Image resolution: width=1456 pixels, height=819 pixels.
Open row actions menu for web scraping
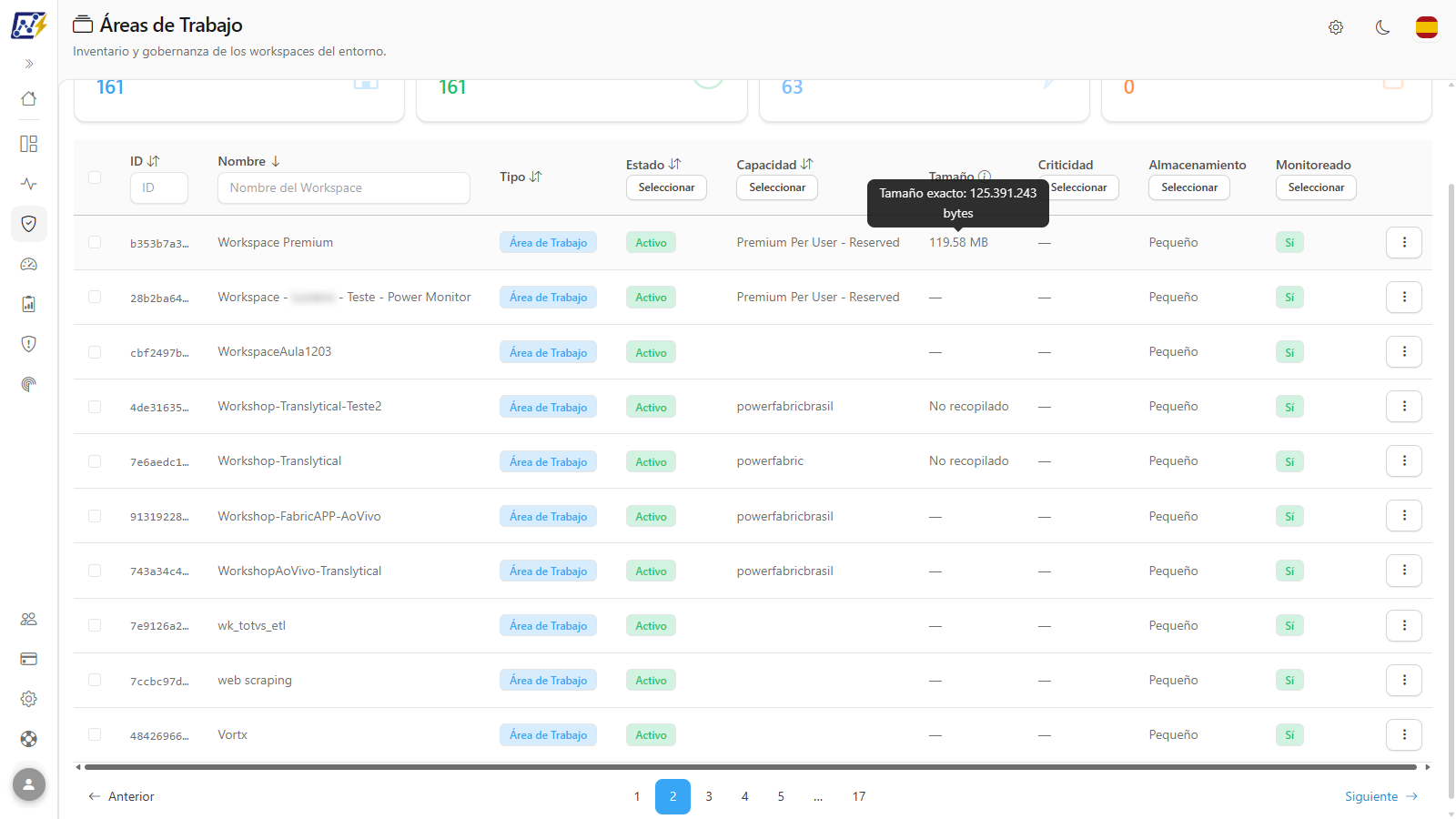point(1404,680)
